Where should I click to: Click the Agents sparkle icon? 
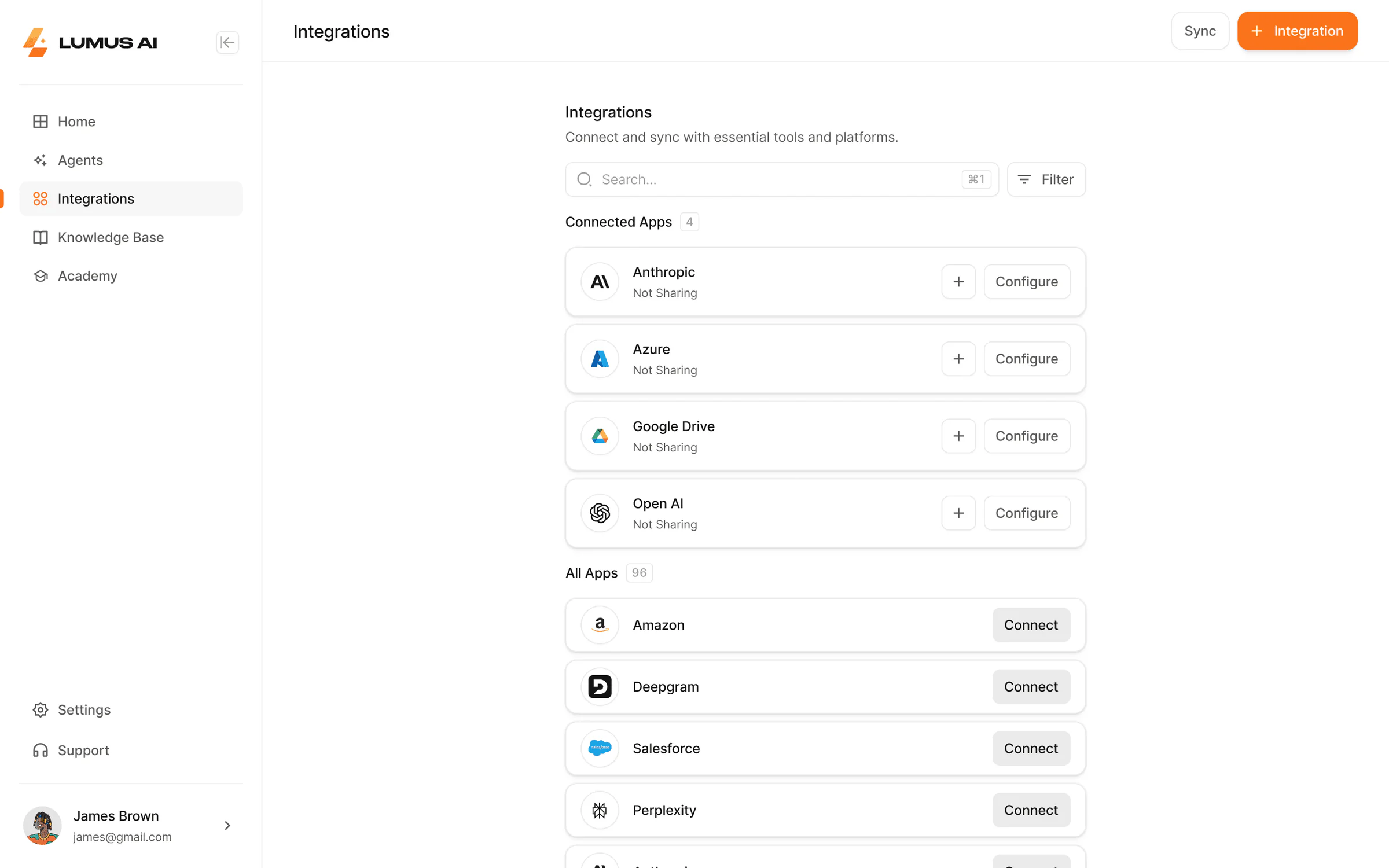coord(41,160)
